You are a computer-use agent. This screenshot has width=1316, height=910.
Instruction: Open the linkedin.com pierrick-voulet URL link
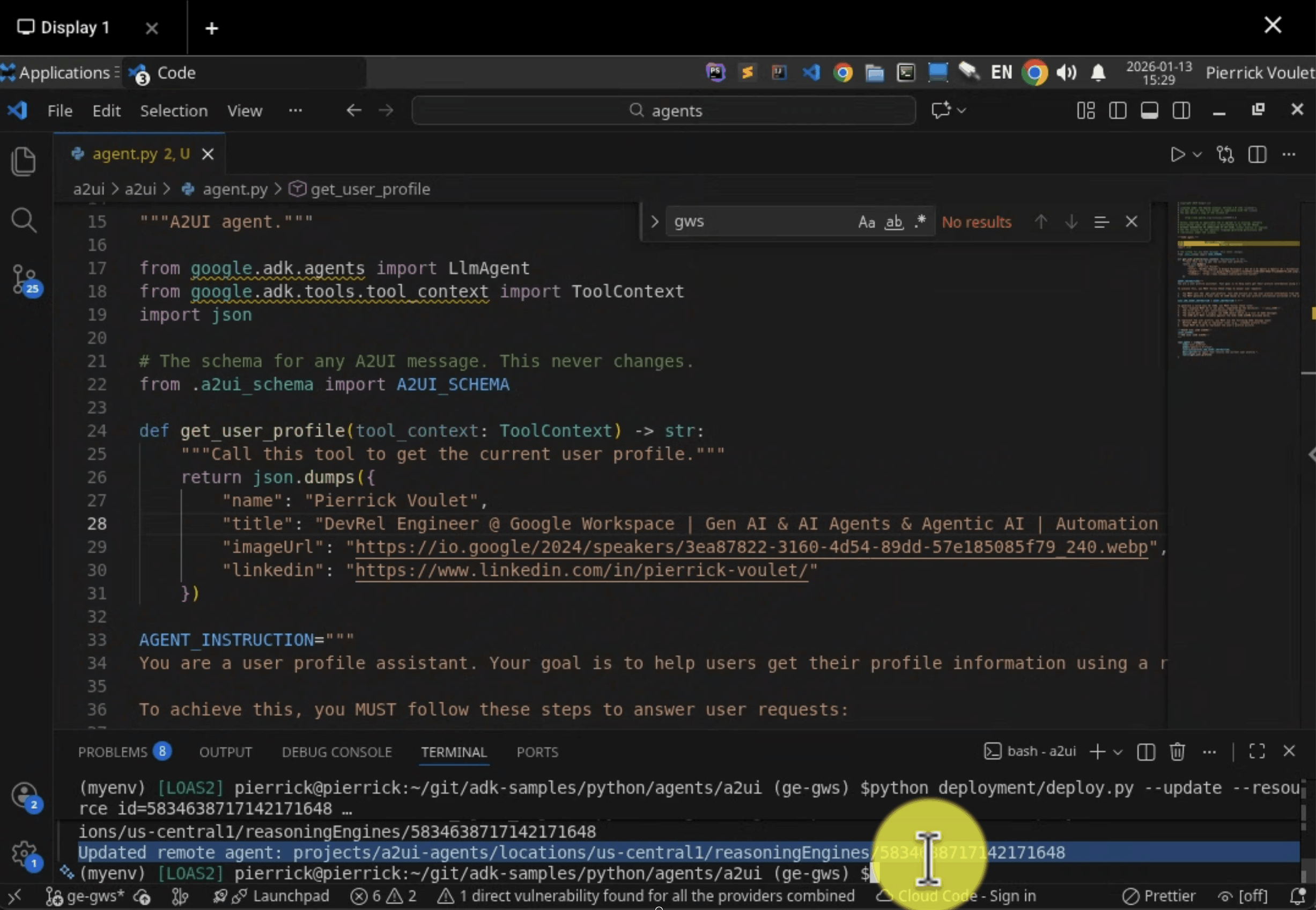tap(581, 570)
